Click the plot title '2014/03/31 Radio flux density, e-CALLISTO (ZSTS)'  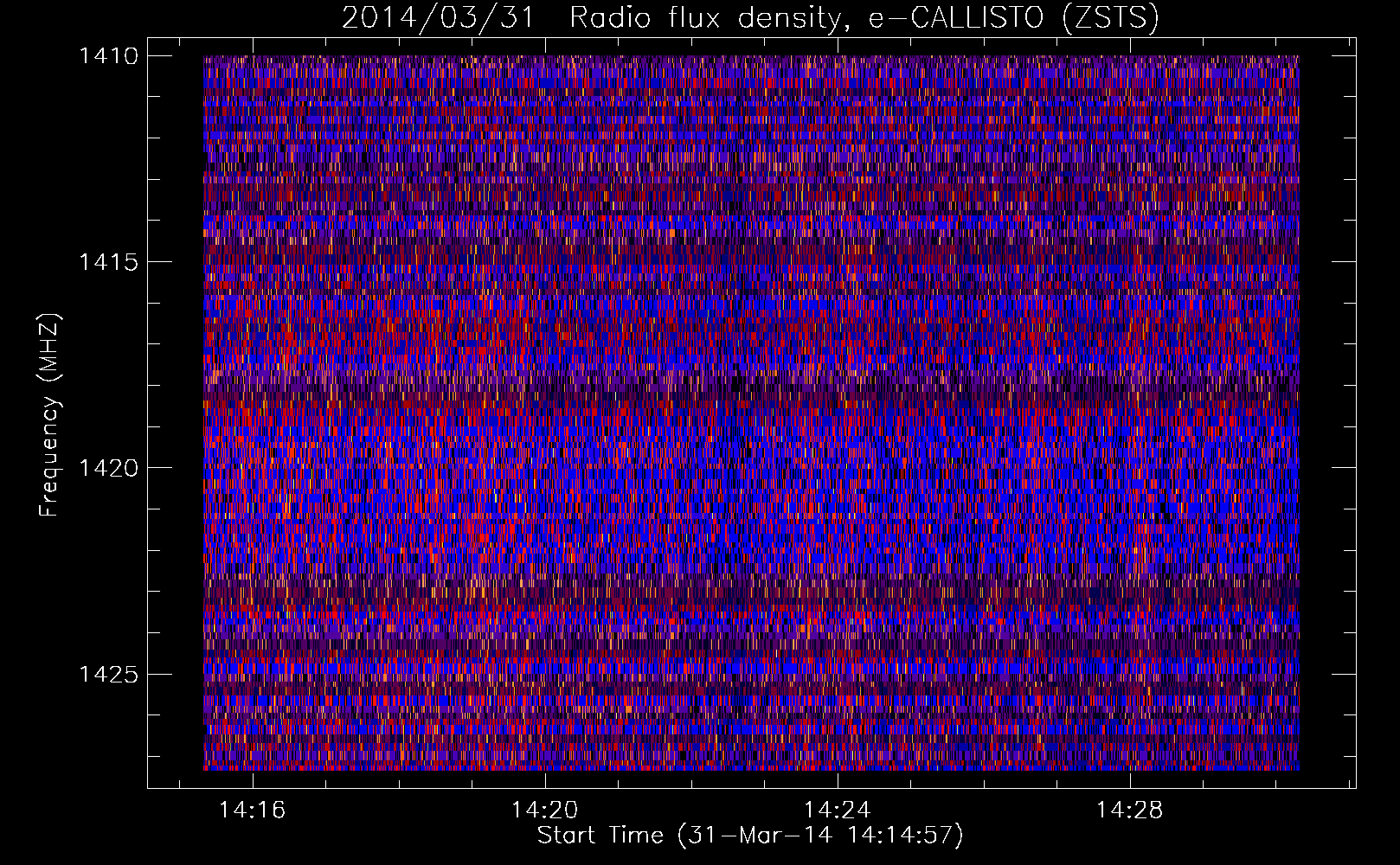(x=750, y=18)
